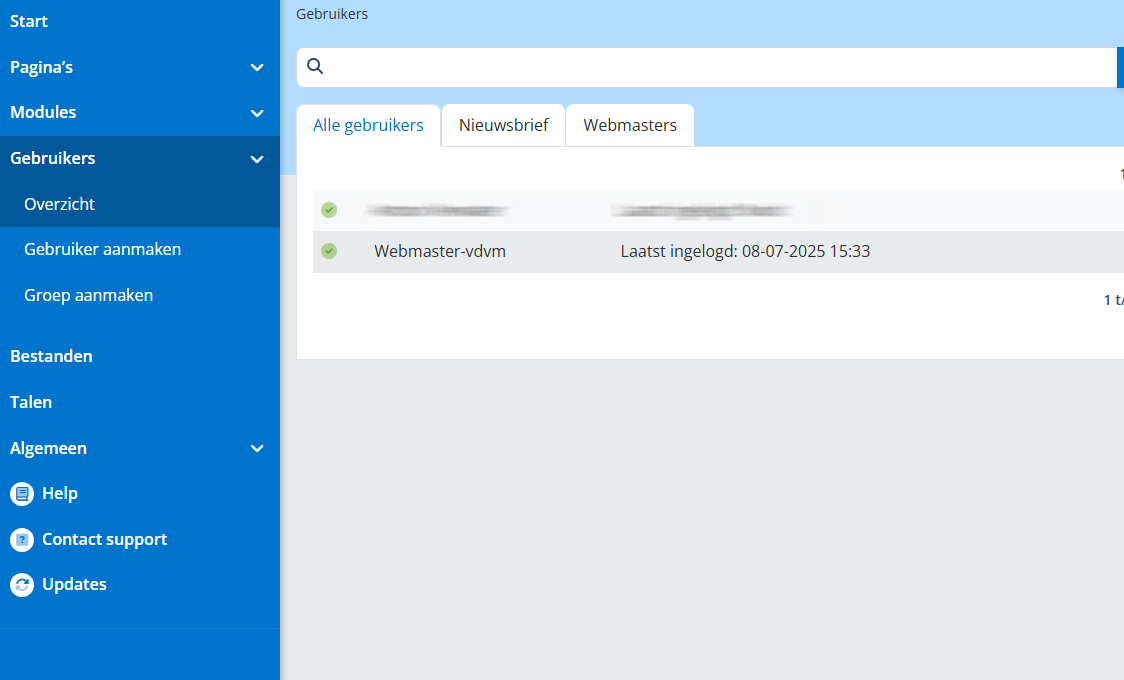Expand the Algemeen menu chevron
This screenshot has width=1124, height=680.
[x=257, y=449]
